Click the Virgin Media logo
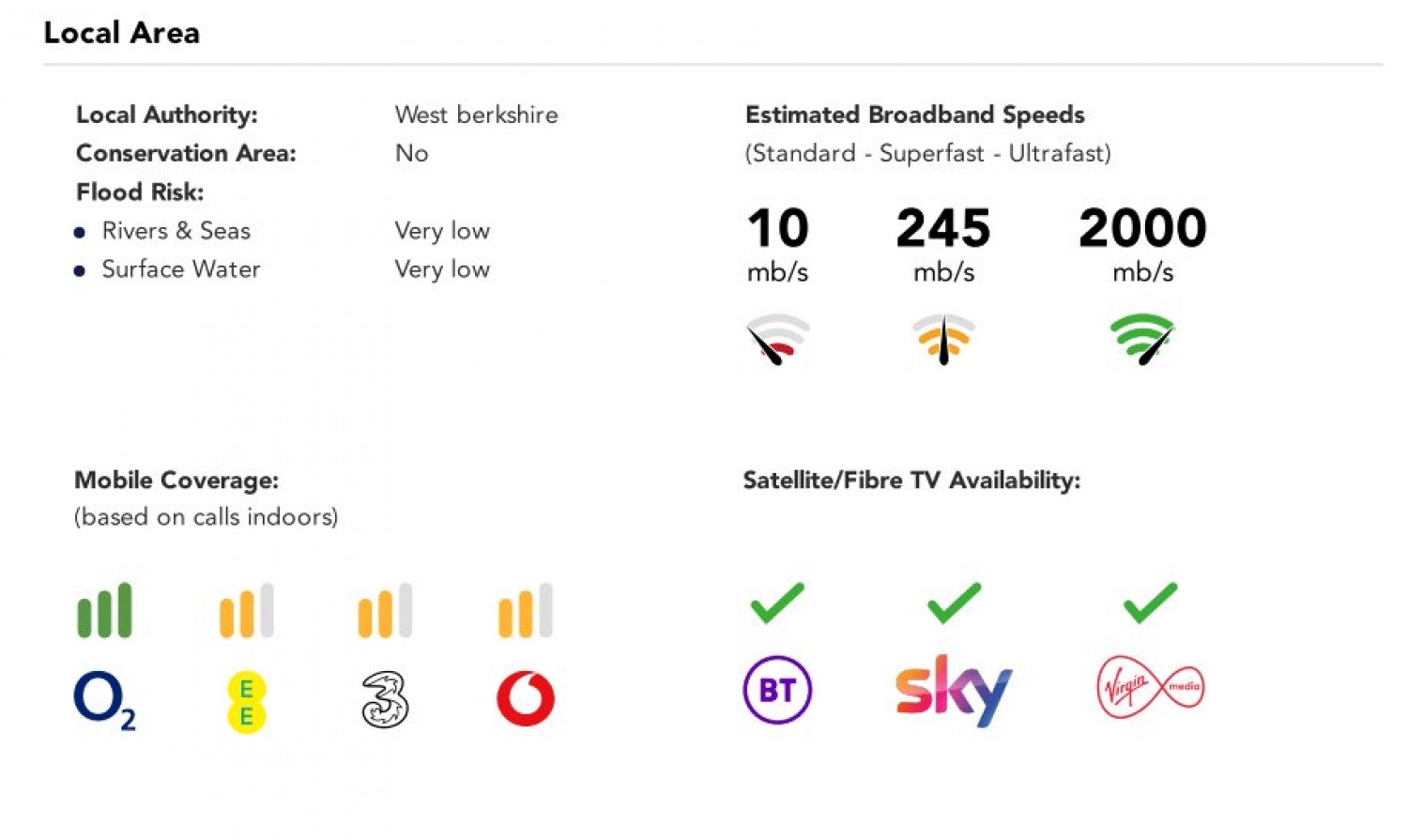This screenshot has height=840, width=1408. click(1150, 687)
